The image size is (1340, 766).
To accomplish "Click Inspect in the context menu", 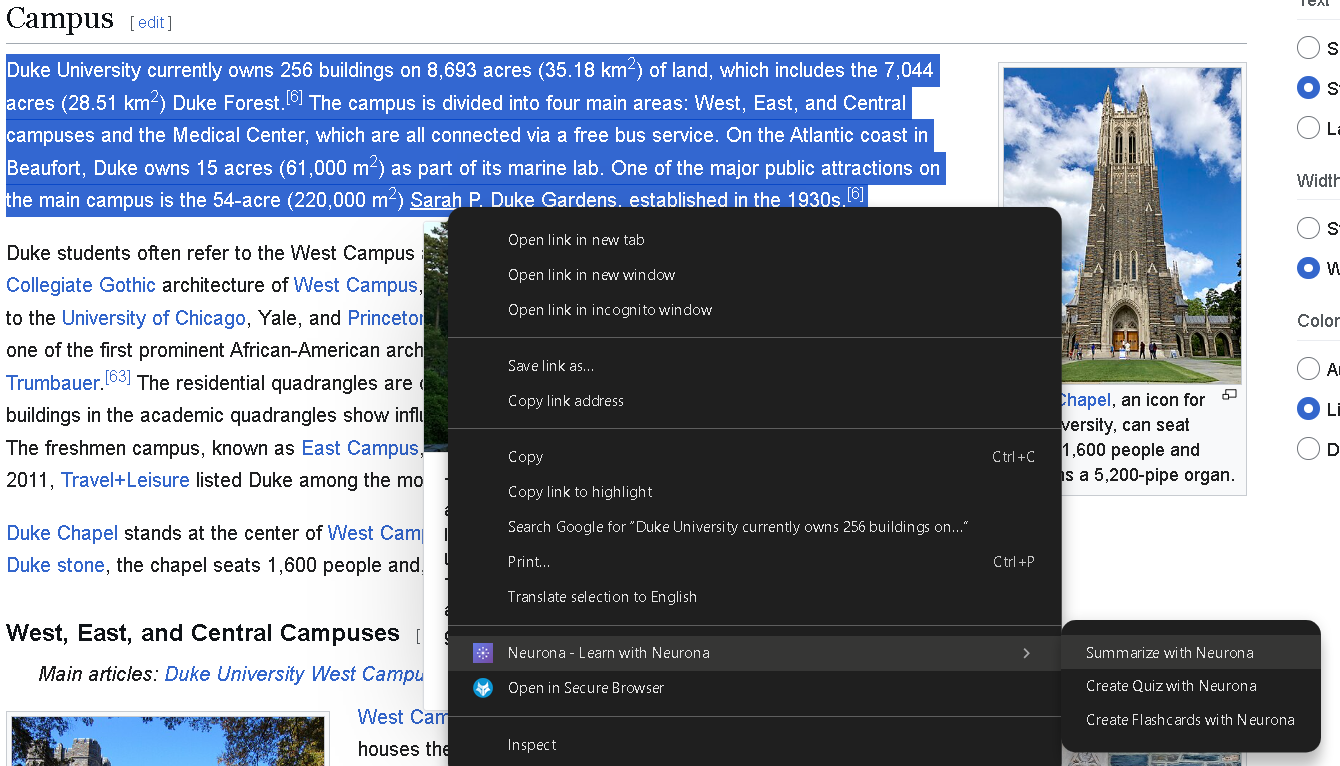I will (x=754, y=745).
